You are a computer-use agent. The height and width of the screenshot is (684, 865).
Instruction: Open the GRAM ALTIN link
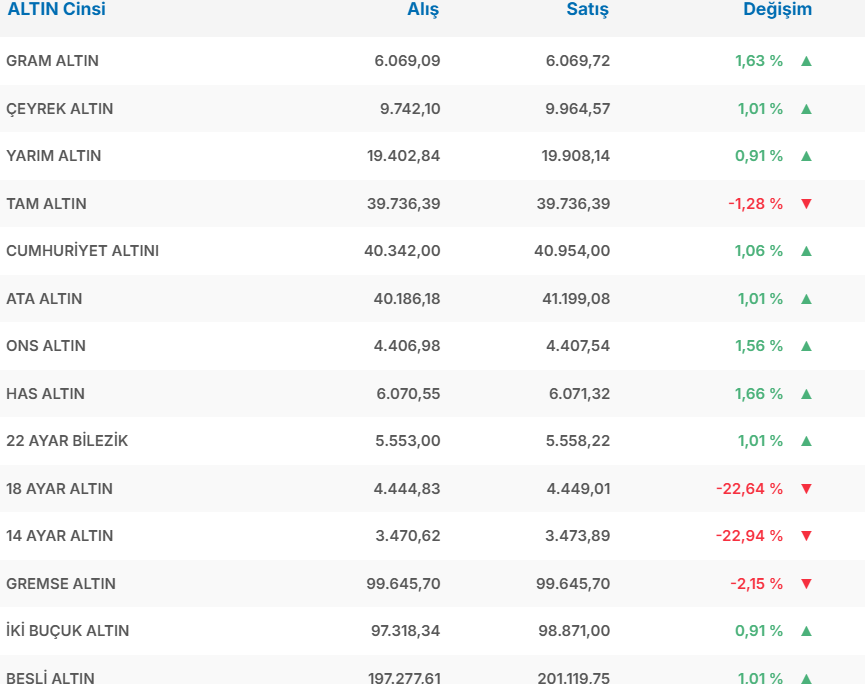tap(52, 61)
